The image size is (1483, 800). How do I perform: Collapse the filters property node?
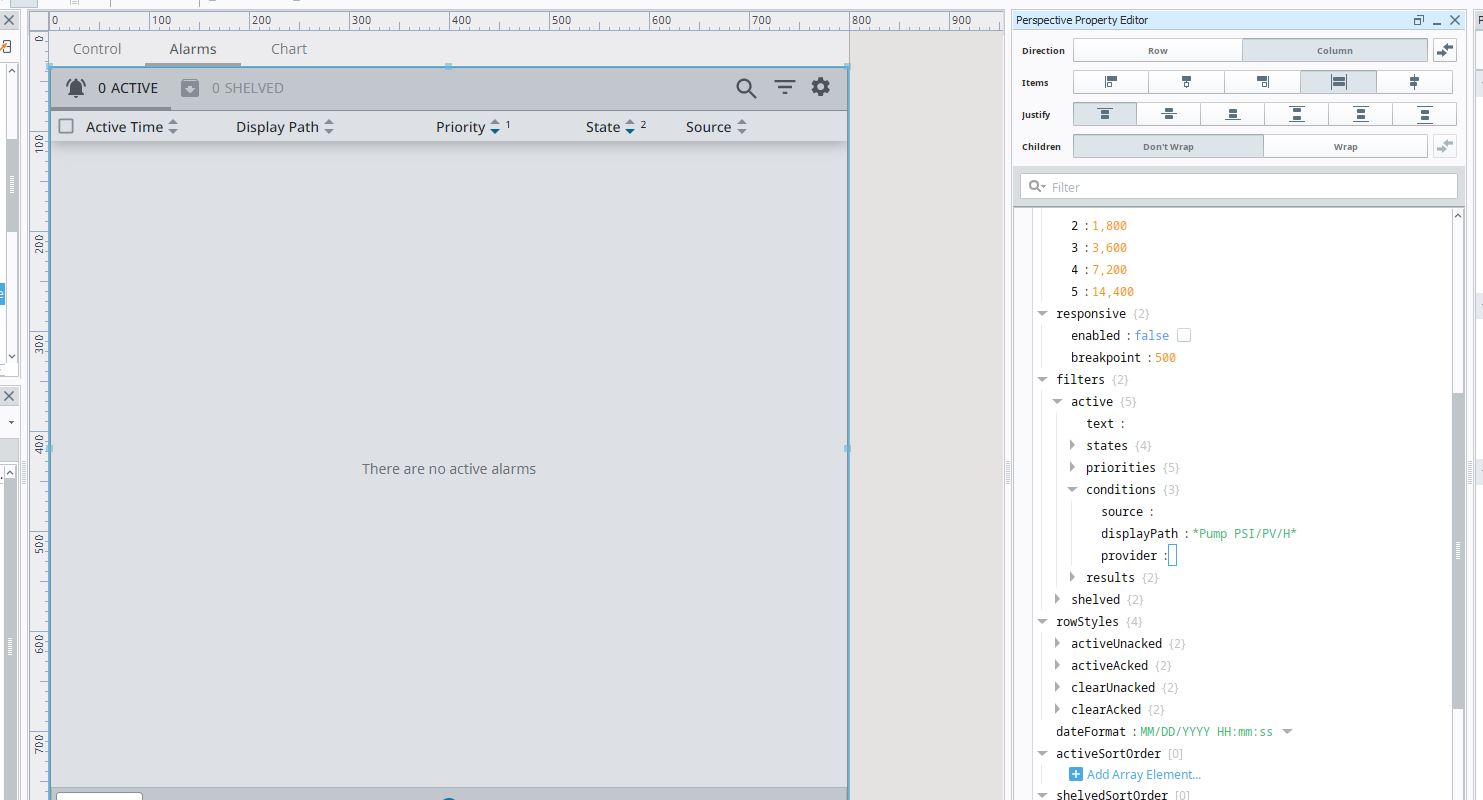click(x=1042, y=379)
